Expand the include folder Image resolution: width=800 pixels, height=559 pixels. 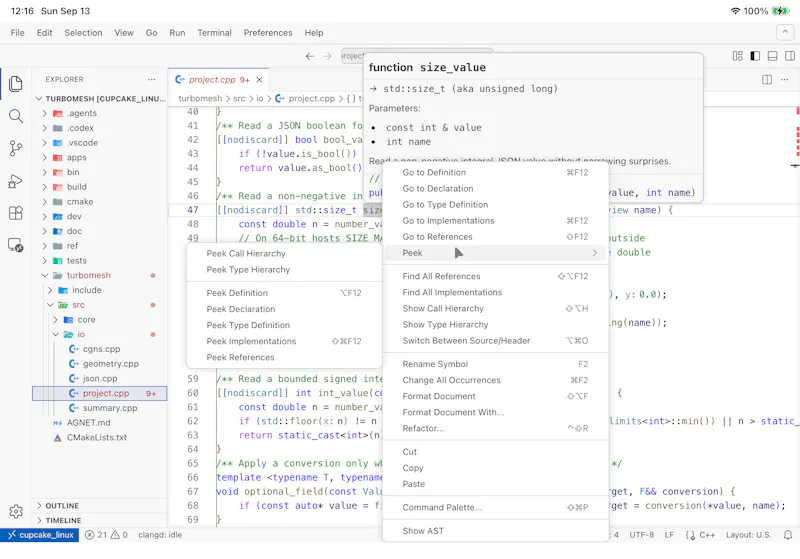[x=50, y=290]
